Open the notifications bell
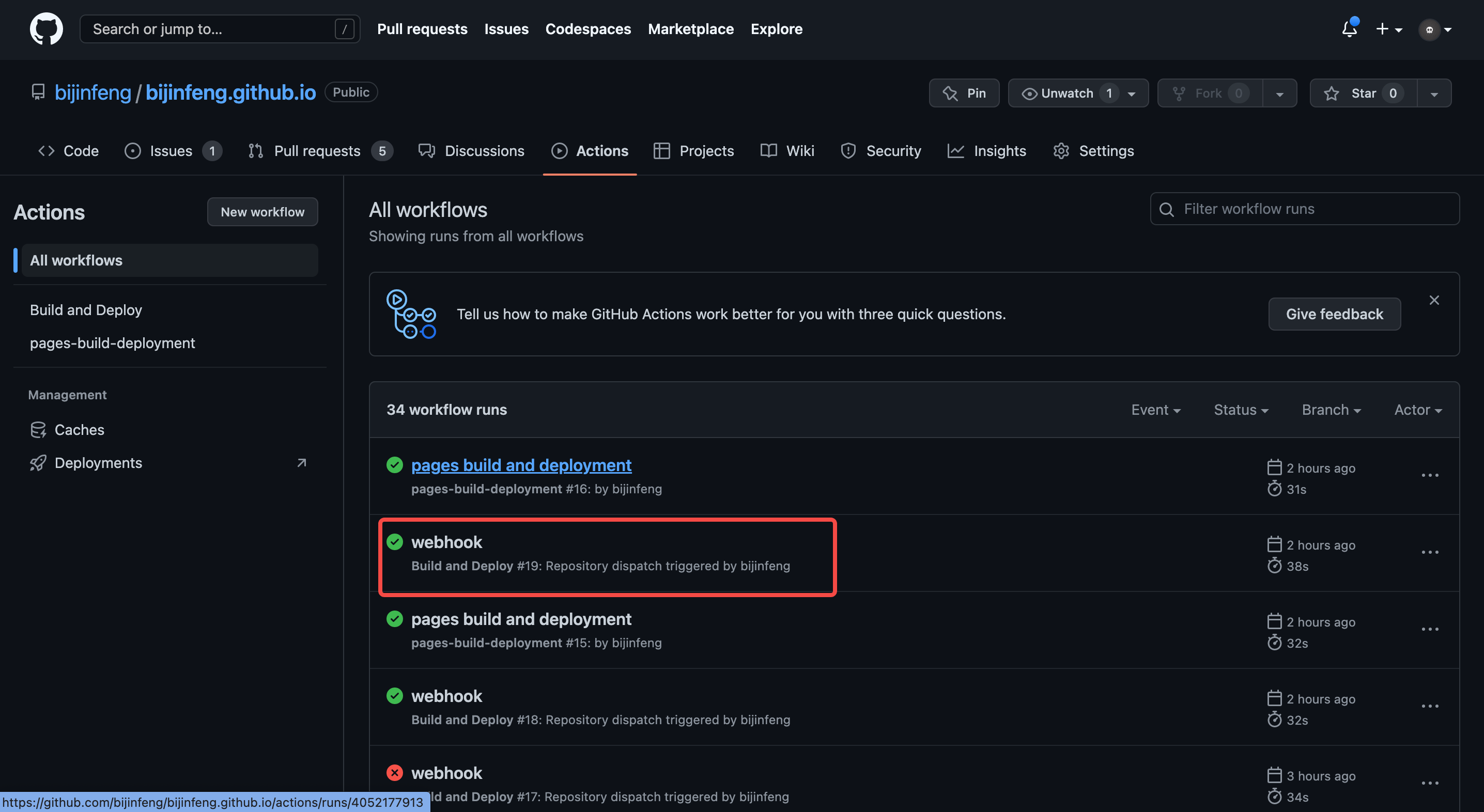1484x812 pixels. [1349, 29]
